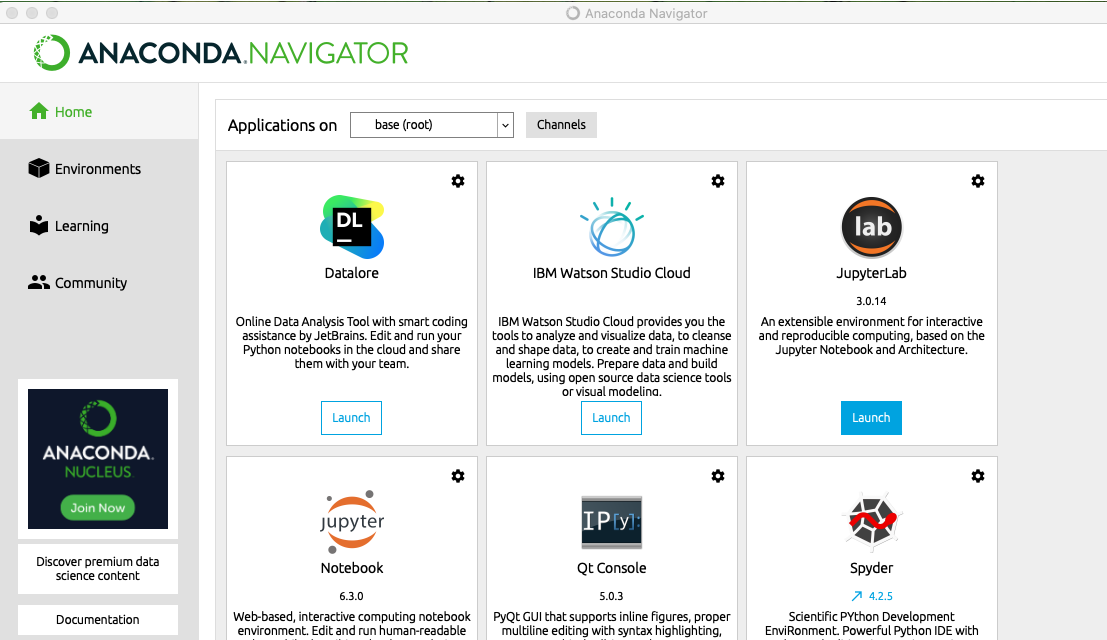The height and width of the screenshot is (640, 1107).
Task: Click the Spyder 4.2.5 update version link
Action: tap(880, 596)
